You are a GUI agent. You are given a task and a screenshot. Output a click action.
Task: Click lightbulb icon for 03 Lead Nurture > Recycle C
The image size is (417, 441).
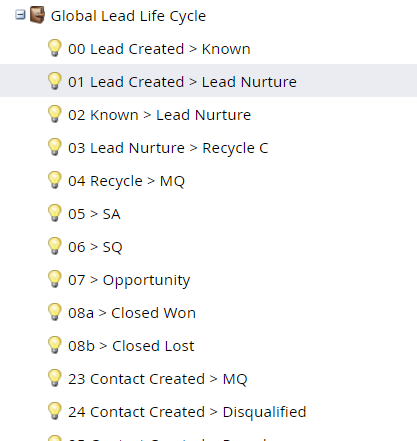point(54,147)
